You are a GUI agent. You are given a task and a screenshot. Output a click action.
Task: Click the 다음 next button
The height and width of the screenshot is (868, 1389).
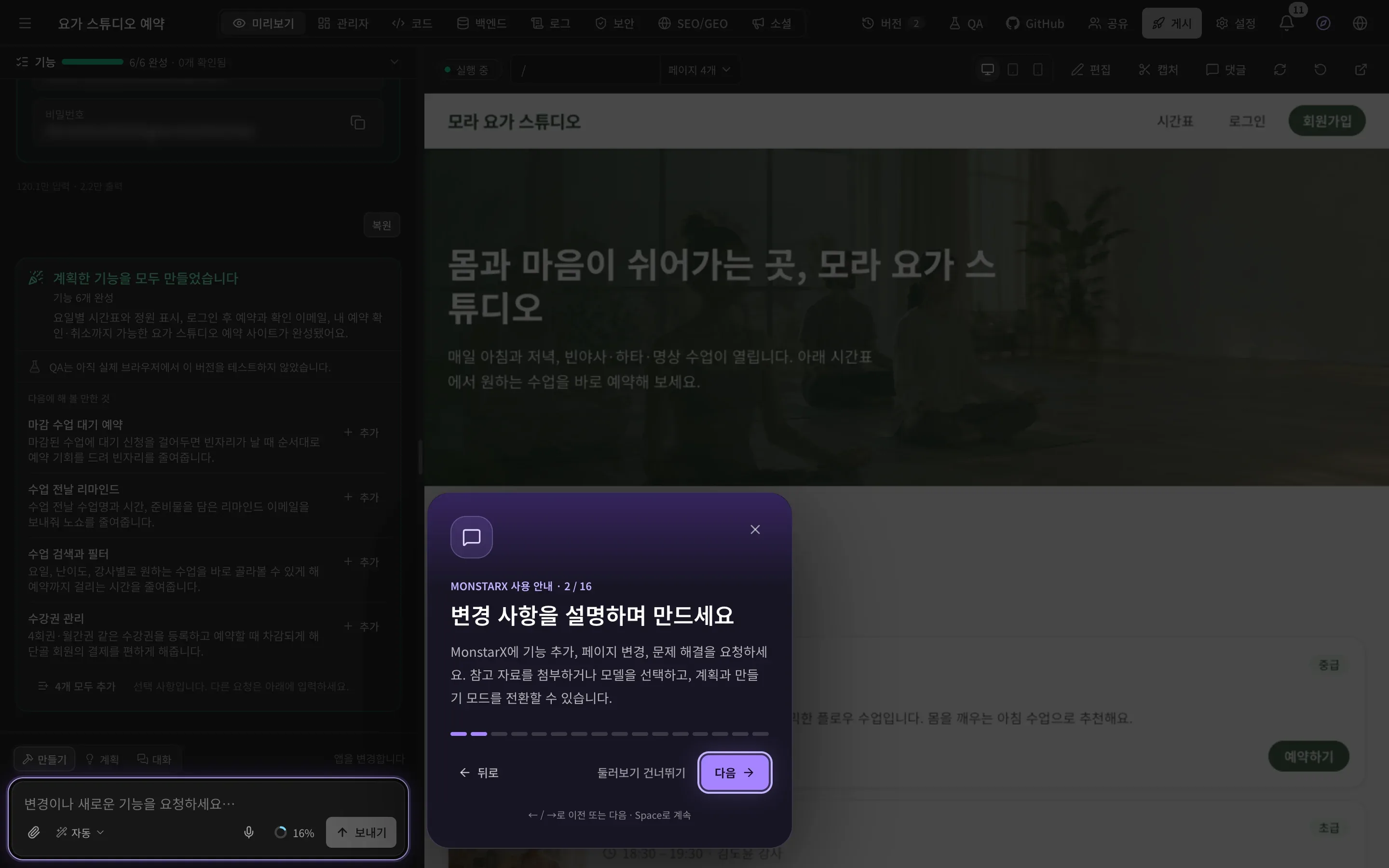(734, 772)
